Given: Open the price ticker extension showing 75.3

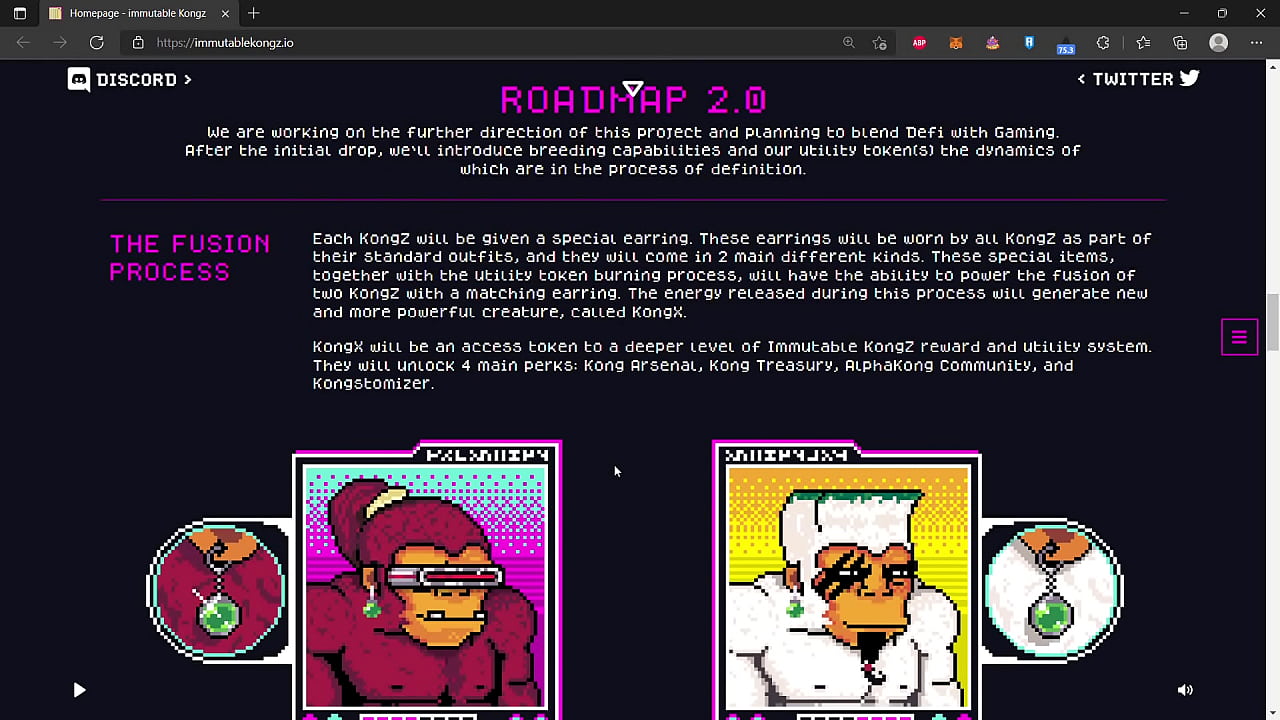Looking at the screenshot, I should (x=1065, y=43).
